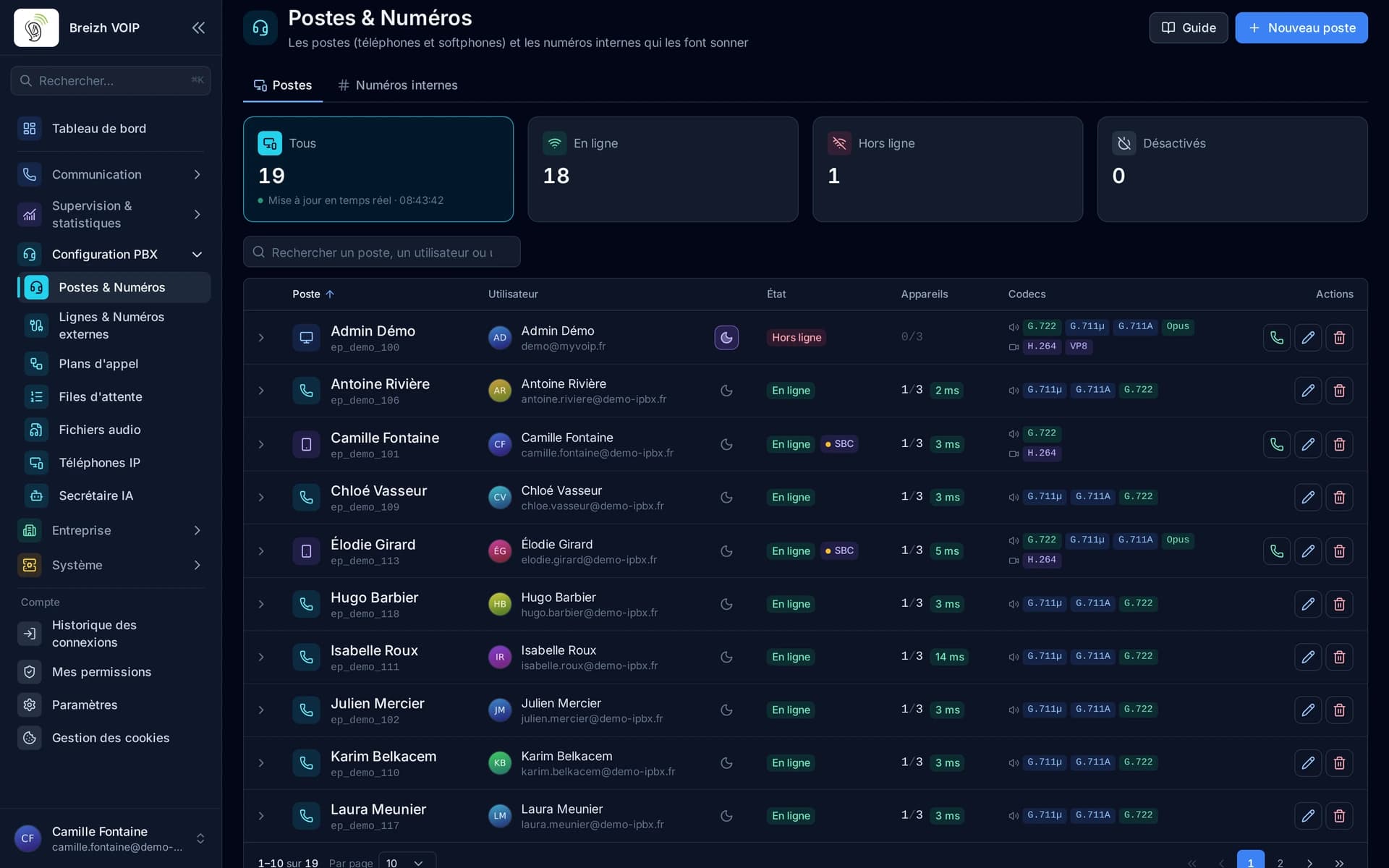Image resolution: width=1389 pixels, height=868 pixels.
Task: Delete the Karim Belkacem extension
Action: tap(1339, 762)
